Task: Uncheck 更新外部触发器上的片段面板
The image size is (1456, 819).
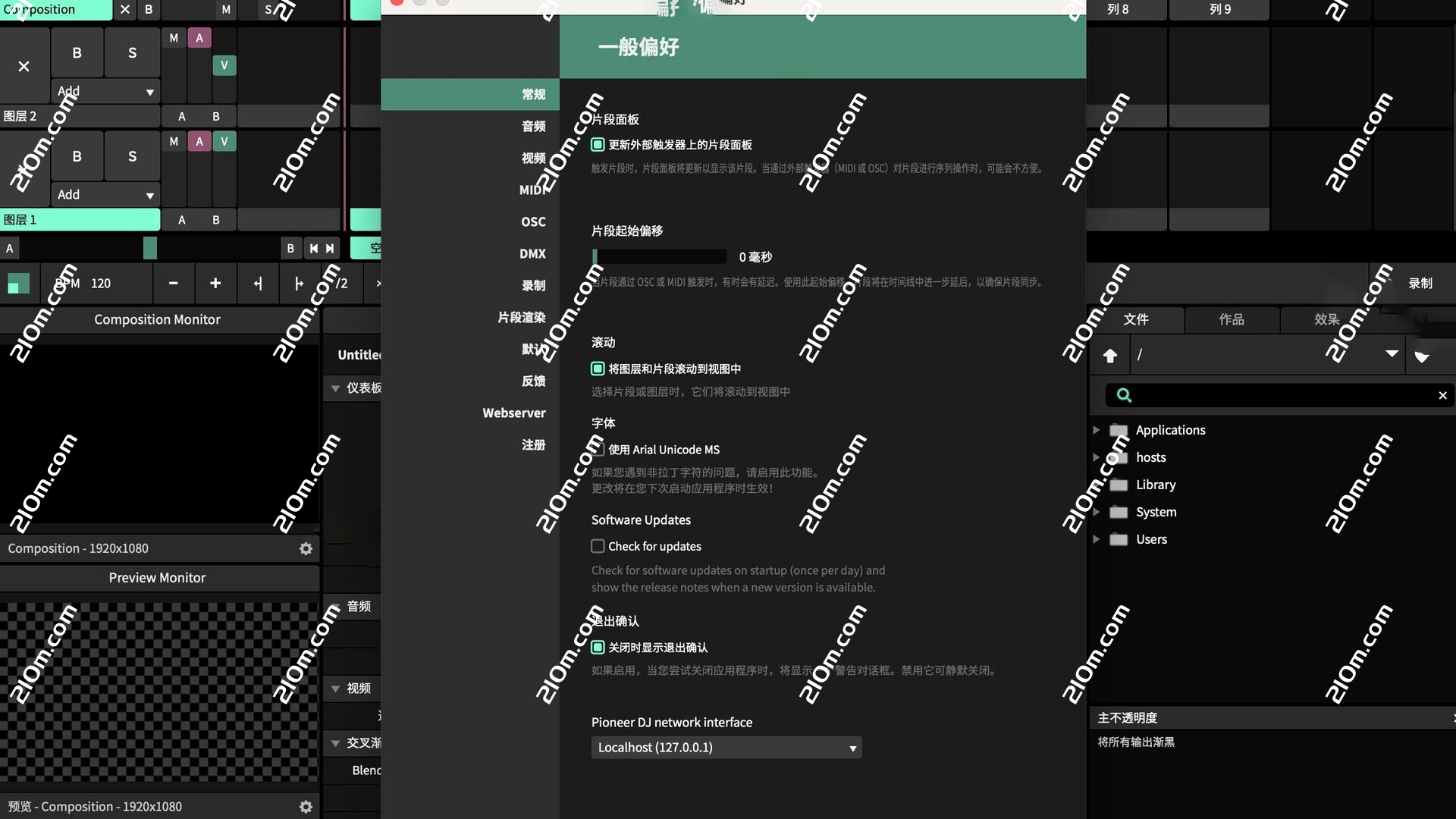Action: coord(598,144)
